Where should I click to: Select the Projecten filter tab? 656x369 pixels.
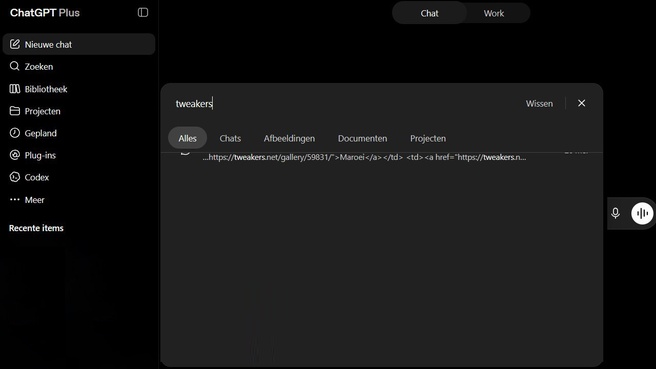(x=428, y=138)
